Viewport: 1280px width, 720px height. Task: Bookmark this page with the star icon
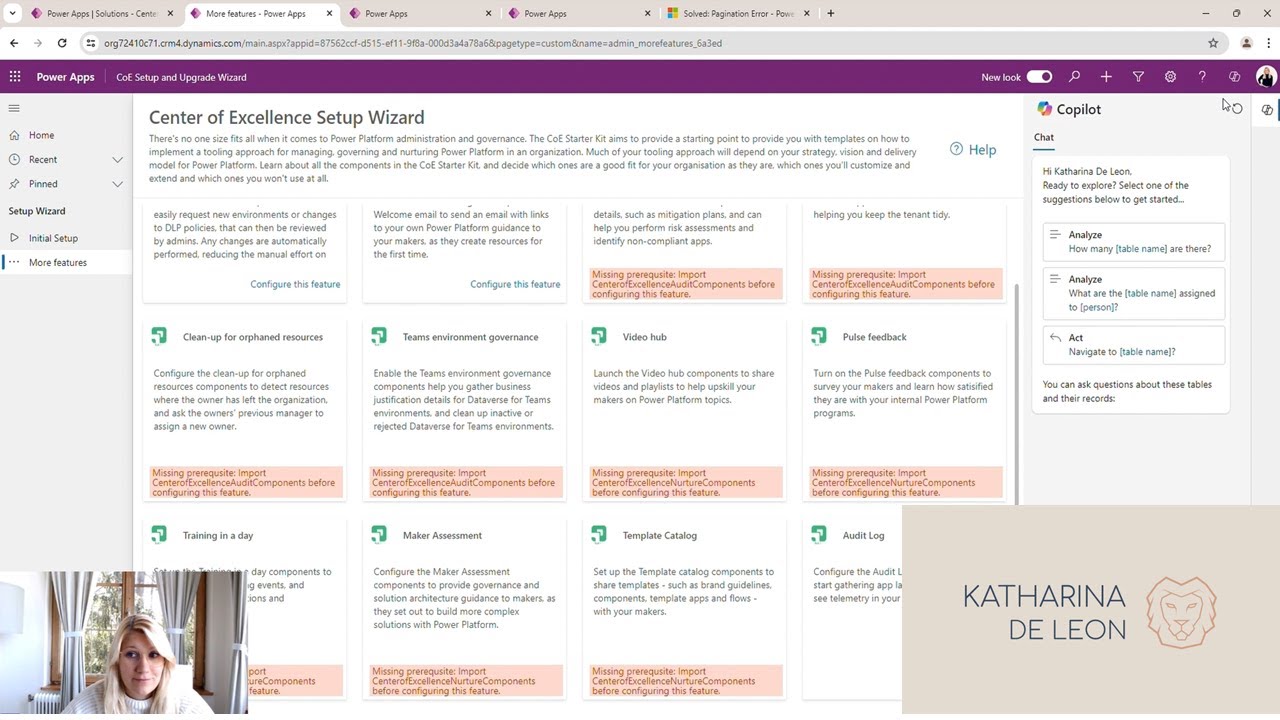[x=1213, y=43]
